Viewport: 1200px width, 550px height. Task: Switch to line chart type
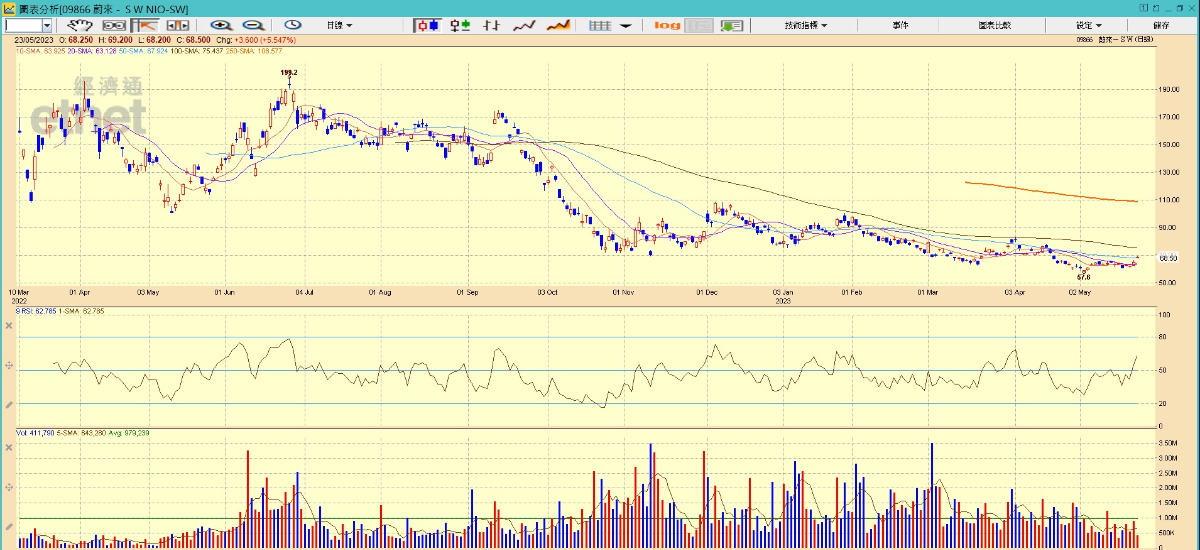click(x=524, y=25)
